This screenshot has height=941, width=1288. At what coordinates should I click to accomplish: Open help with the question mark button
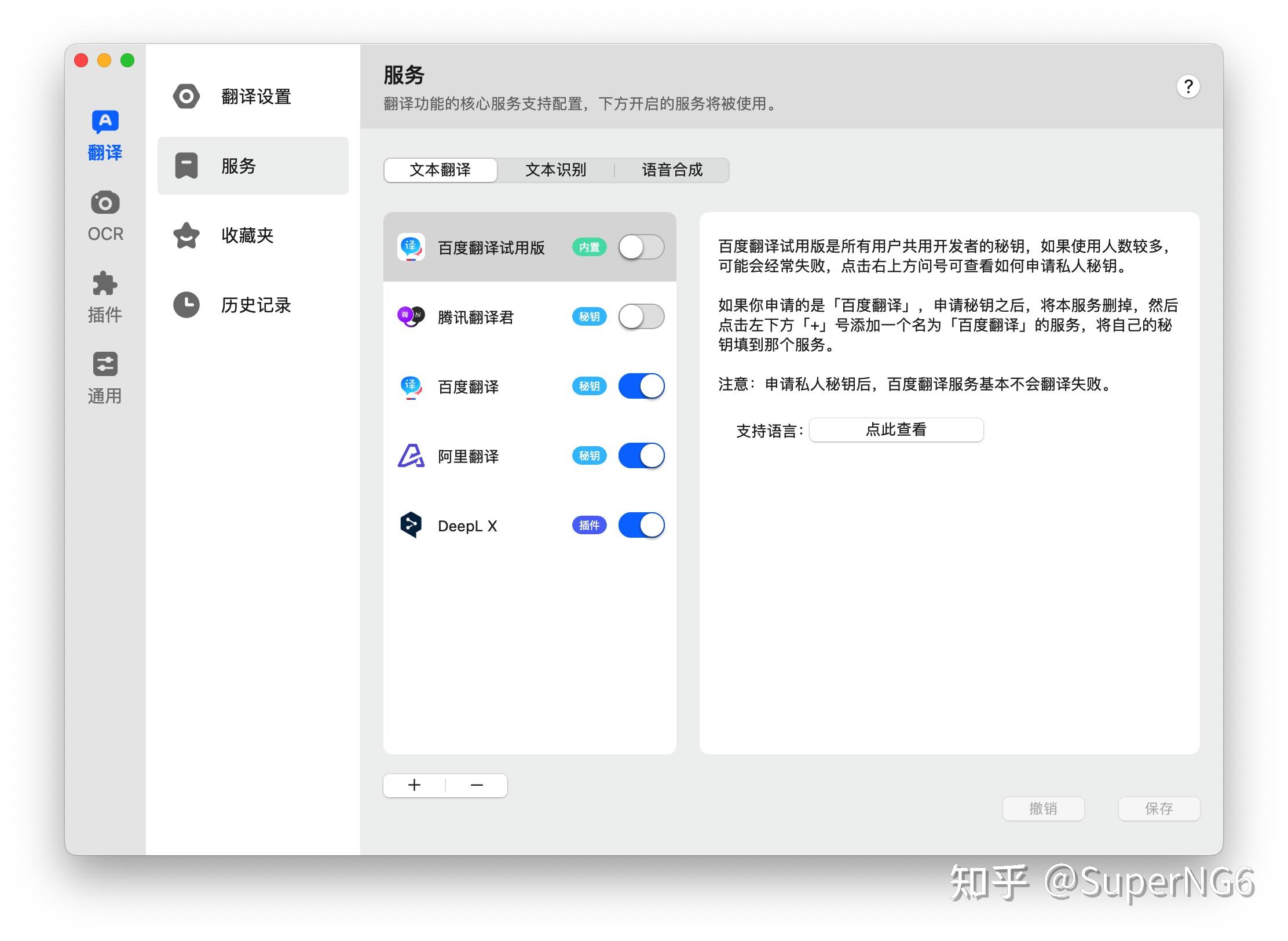(x=1188, y=87)
